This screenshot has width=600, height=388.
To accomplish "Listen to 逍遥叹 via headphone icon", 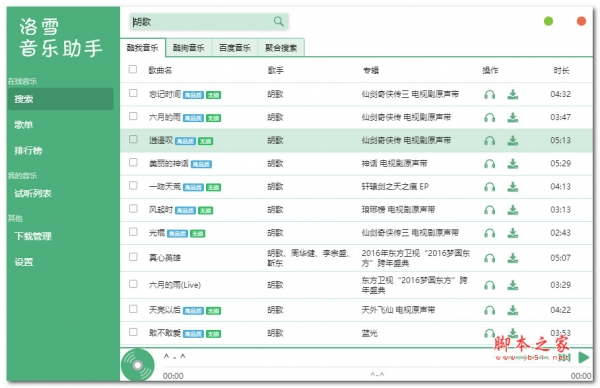I will [489, 140].
